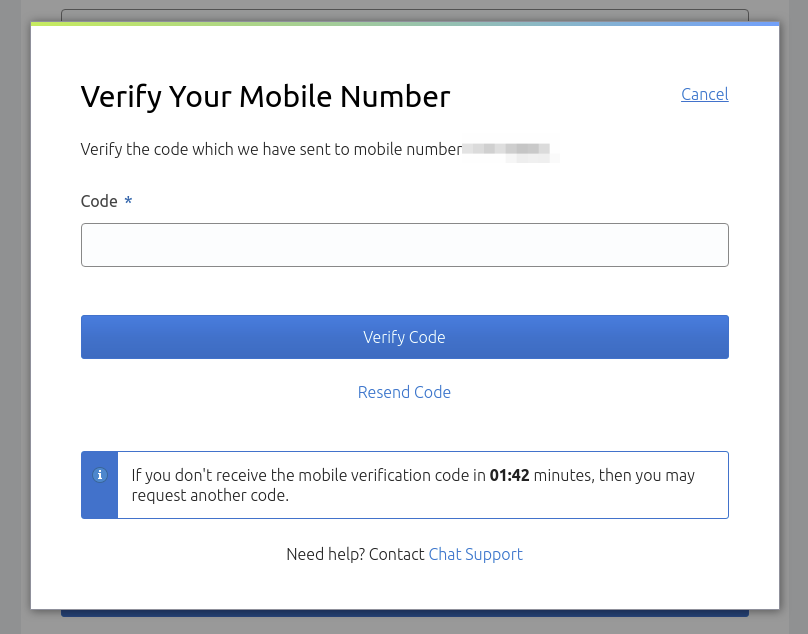
Task: Cancel the mobile verification
Action: pyautogui.click(x=704, y=94)
